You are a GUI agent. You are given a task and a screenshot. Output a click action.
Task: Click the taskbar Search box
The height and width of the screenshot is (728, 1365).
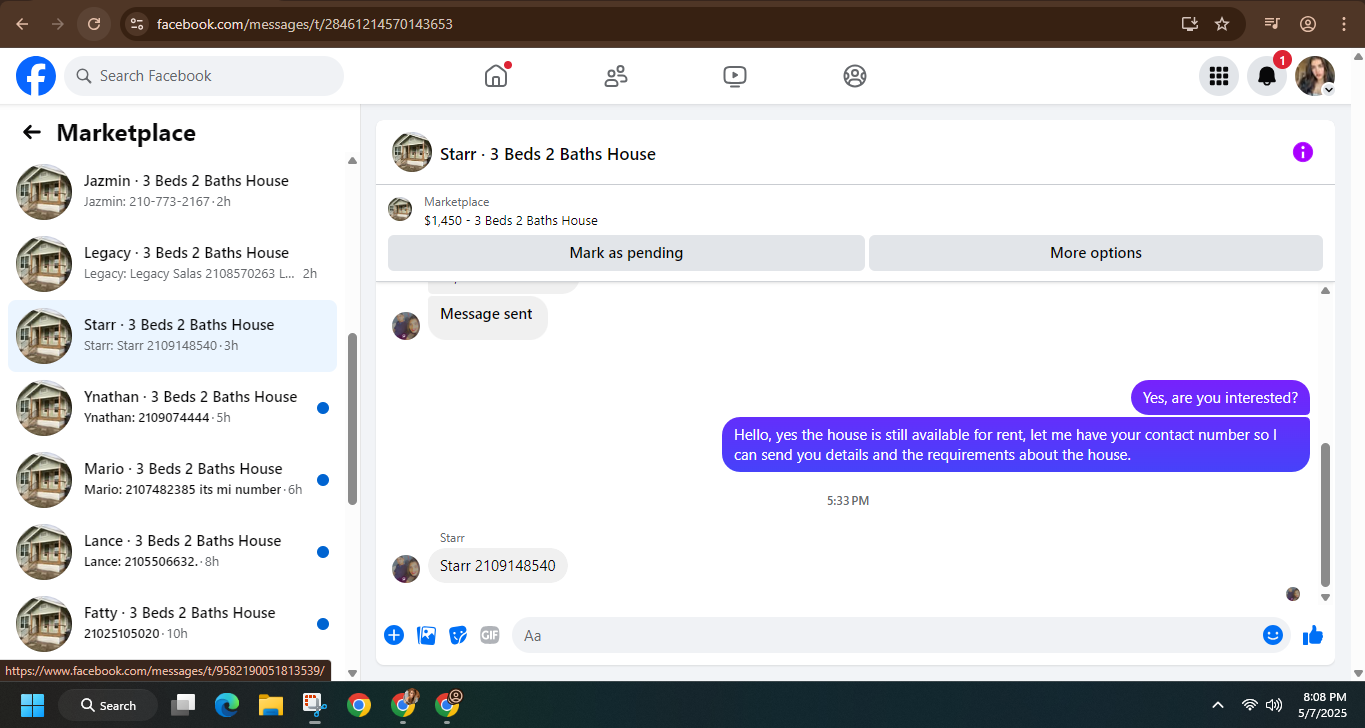[x=108, y=705]
